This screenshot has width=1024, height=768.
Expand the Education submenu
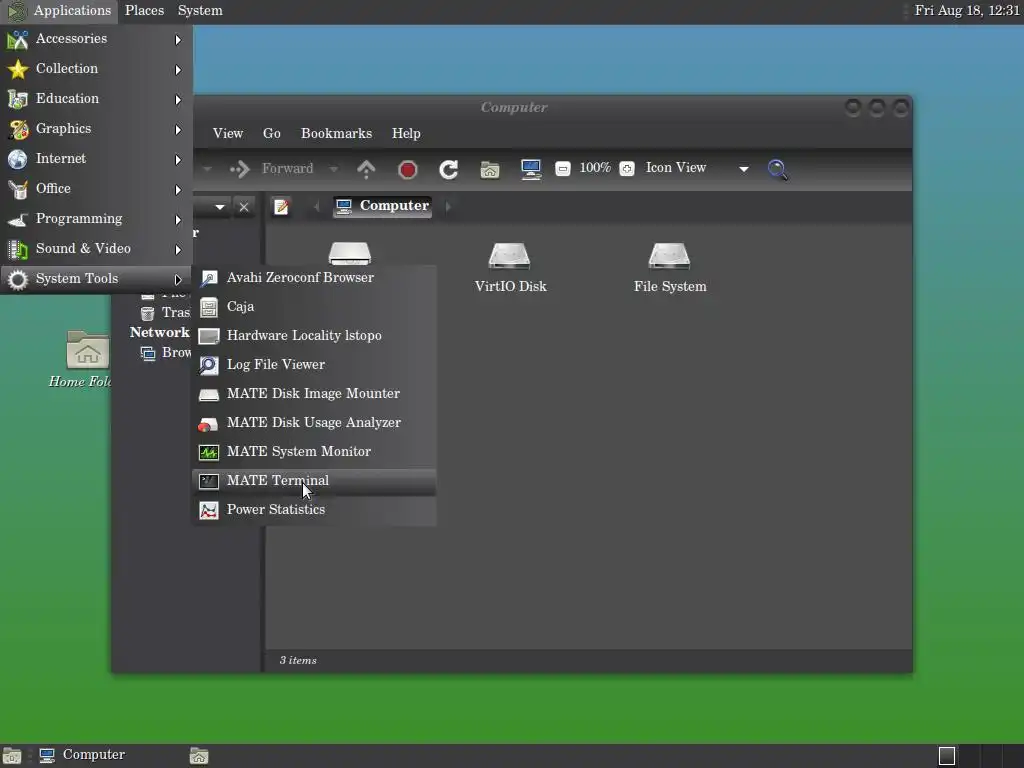coord(96,99)
